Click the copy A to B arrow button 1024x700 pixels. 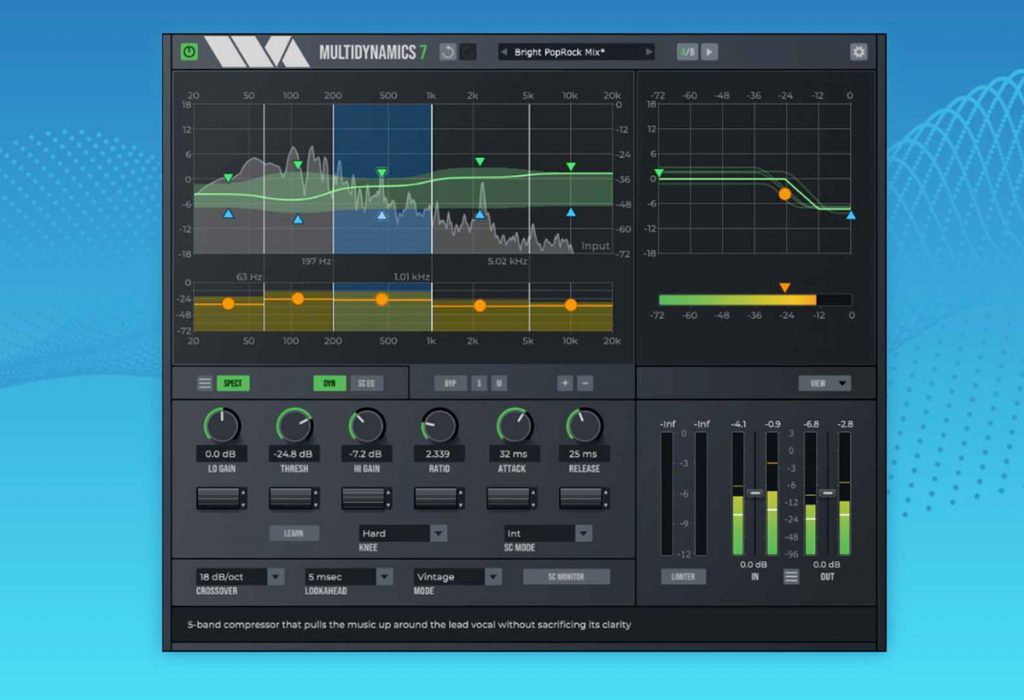click(709, 52)
